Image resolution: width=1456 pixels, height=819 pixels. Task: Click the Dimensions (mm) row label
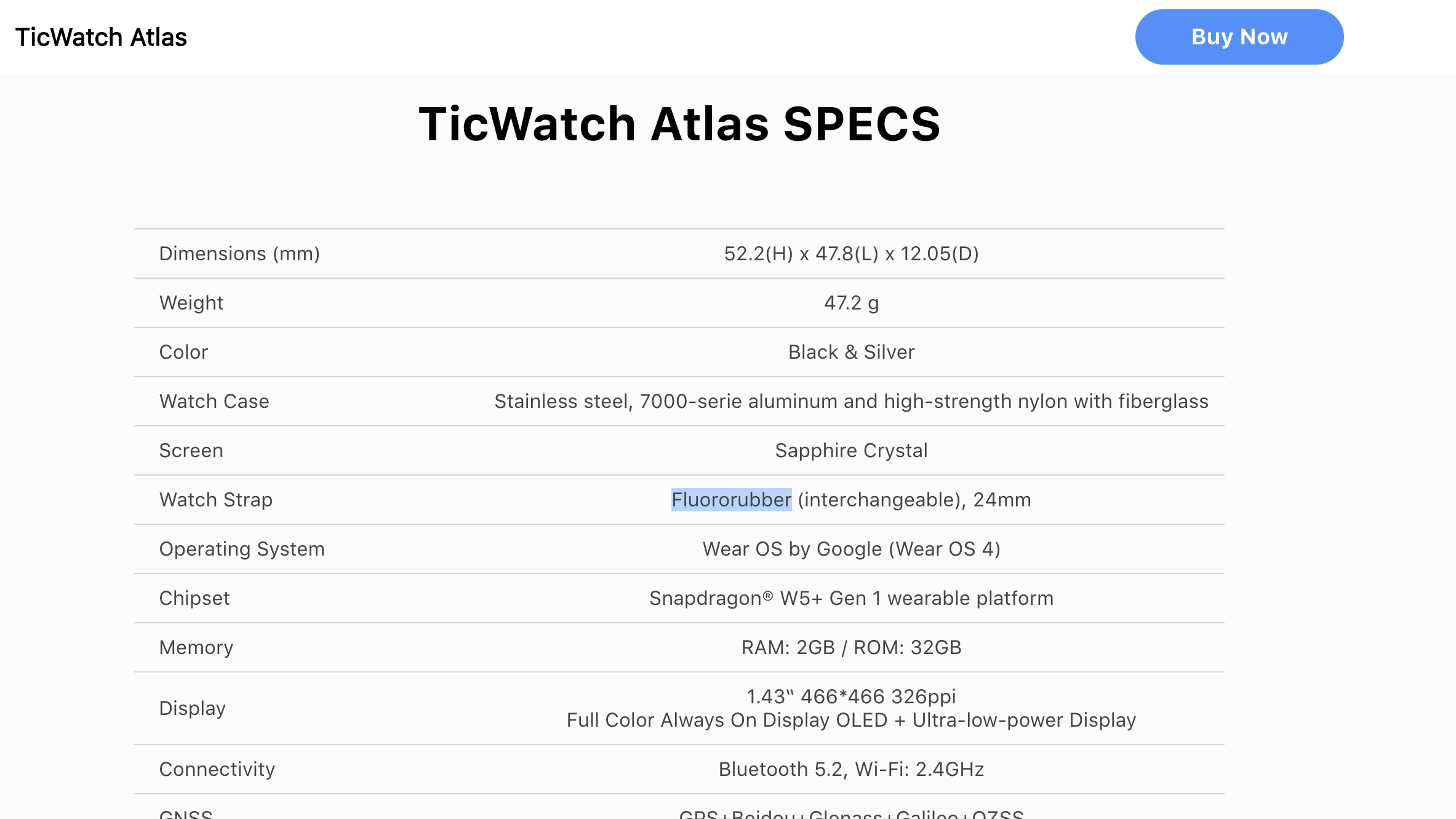click(239, 254)
